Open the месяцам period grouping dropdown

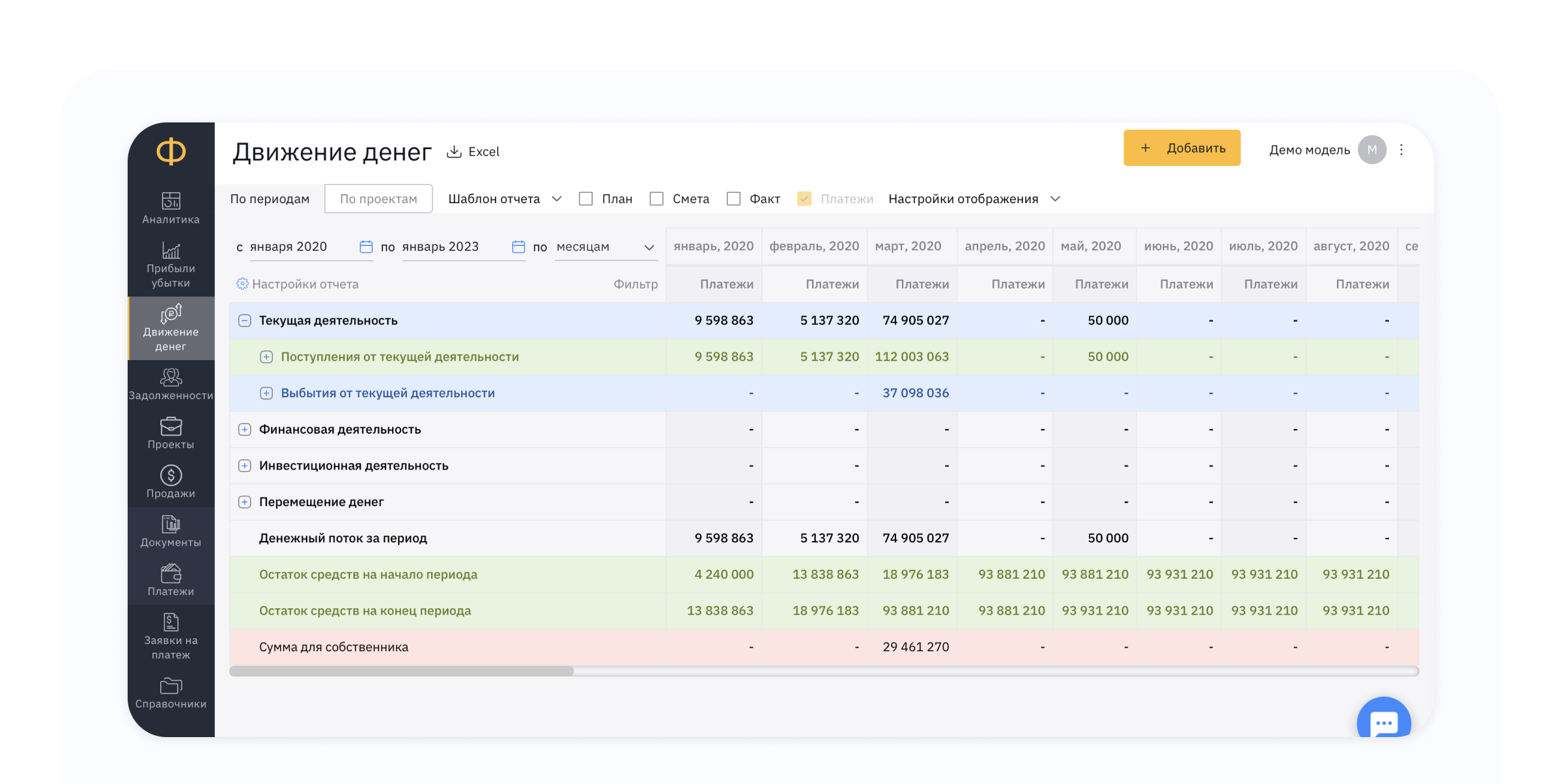point(605,247)
